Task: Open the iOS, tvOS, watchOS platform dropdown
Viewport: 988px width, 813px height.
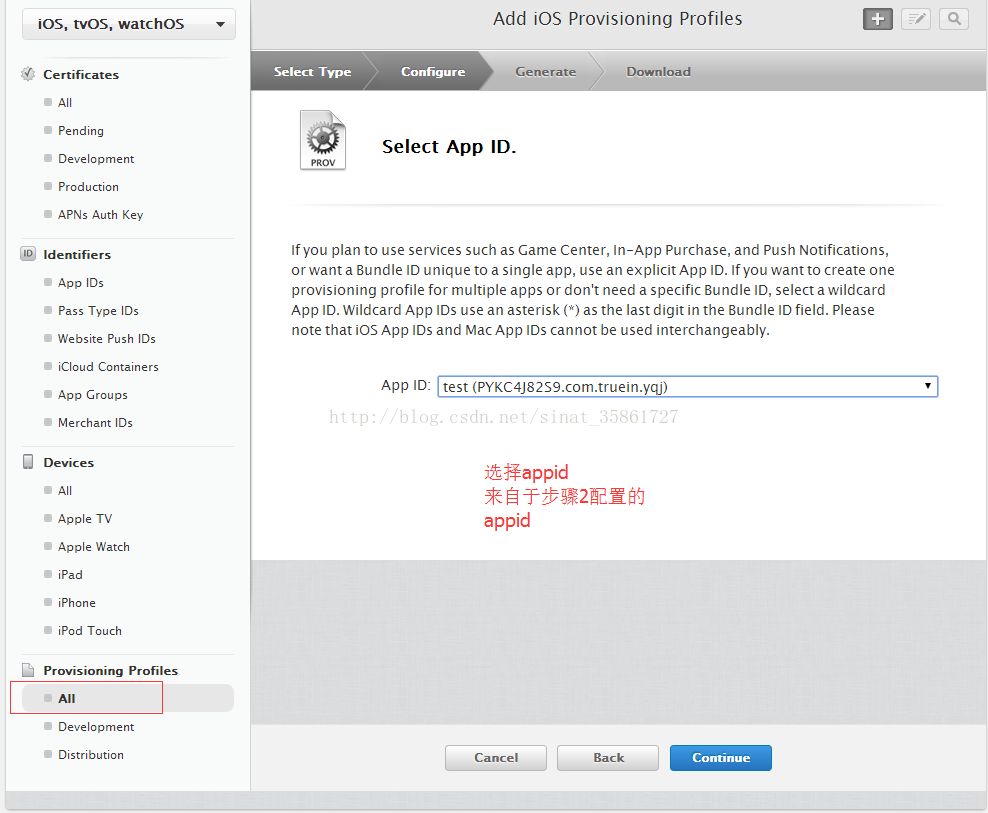Action: tap(129, 24)
